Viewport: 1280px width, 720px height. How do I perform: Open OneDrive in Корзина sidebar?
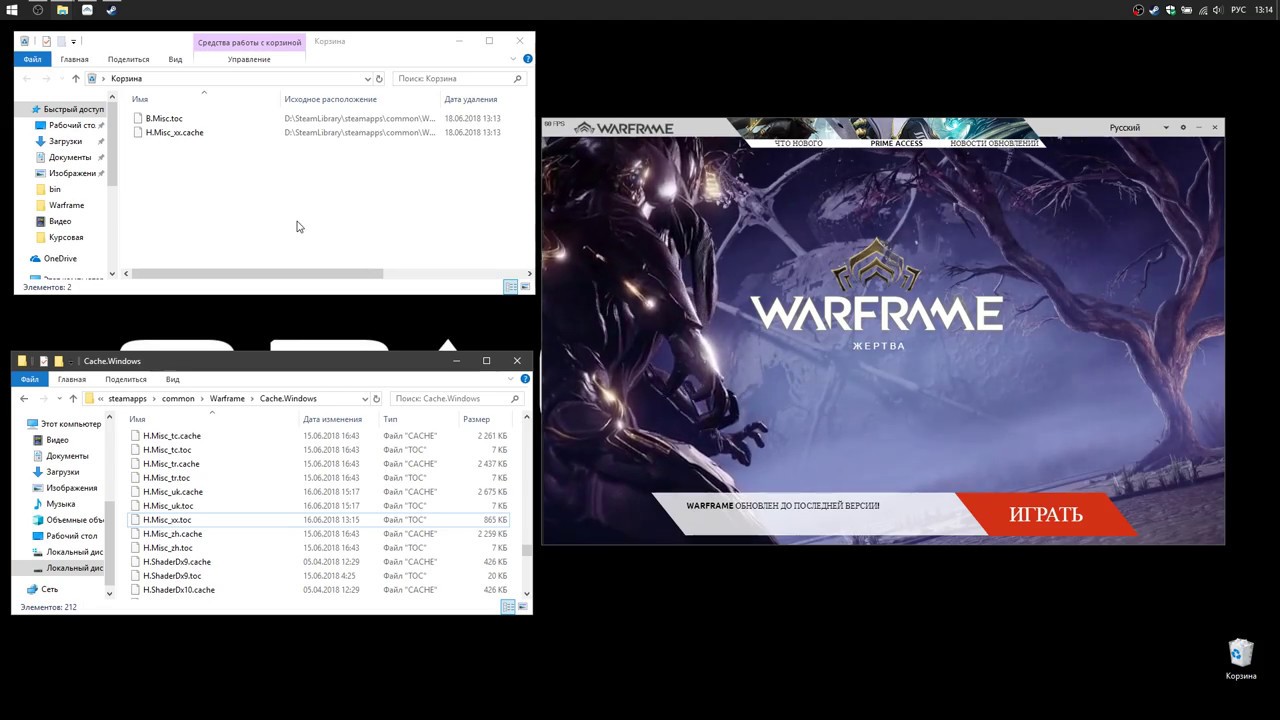point(60,259)
